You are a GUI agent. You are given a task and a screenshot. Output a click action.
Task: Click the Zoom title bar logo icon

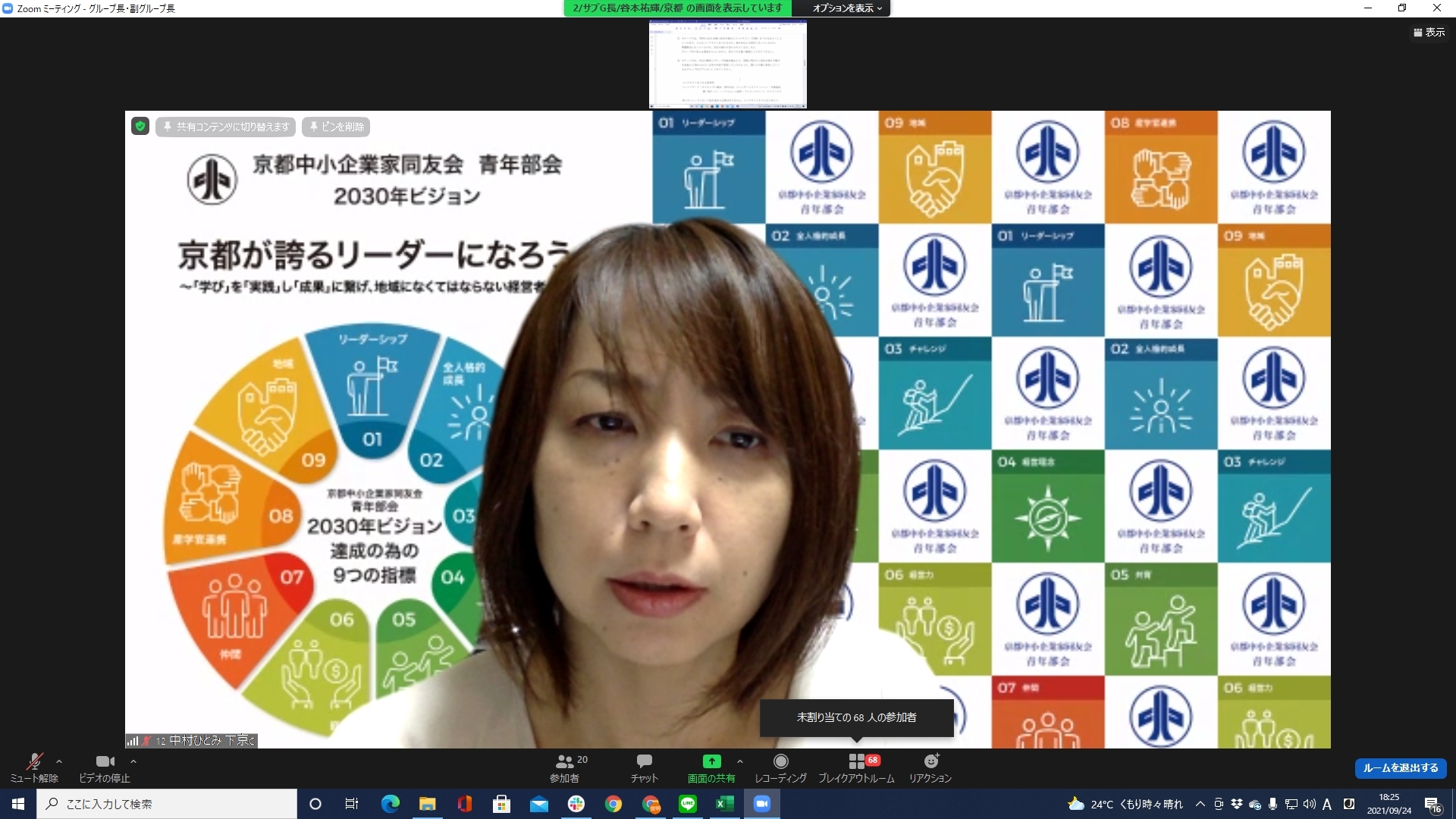point(8,8)
